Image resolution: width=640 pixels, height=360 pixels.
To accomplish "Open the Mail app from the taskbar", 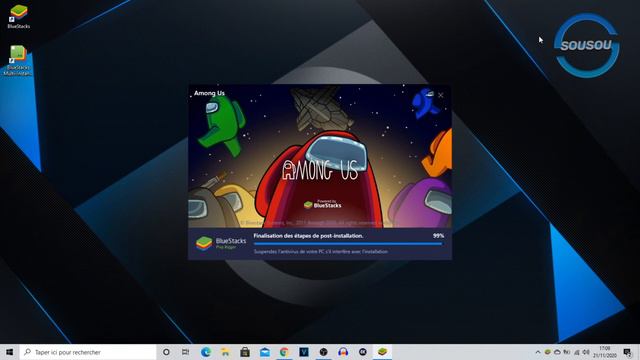I will tap(264, 352).
